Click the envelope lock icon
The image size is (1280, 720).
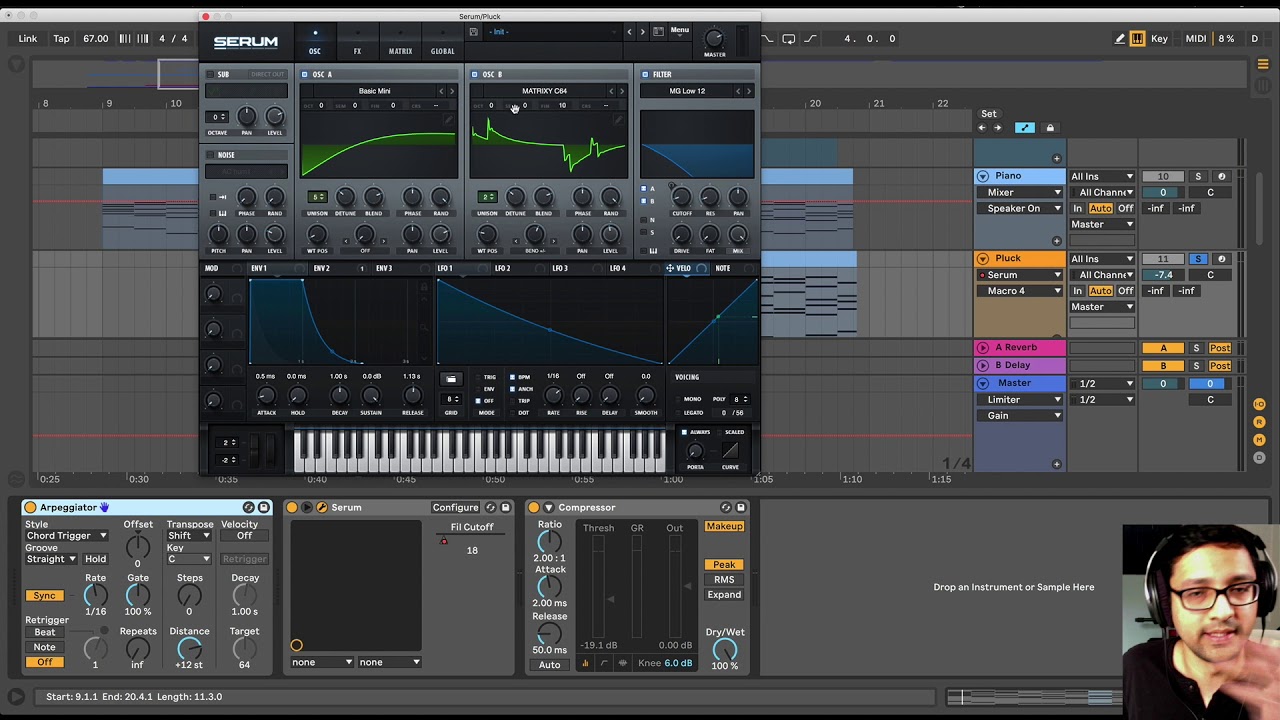[x=424, y=288]
